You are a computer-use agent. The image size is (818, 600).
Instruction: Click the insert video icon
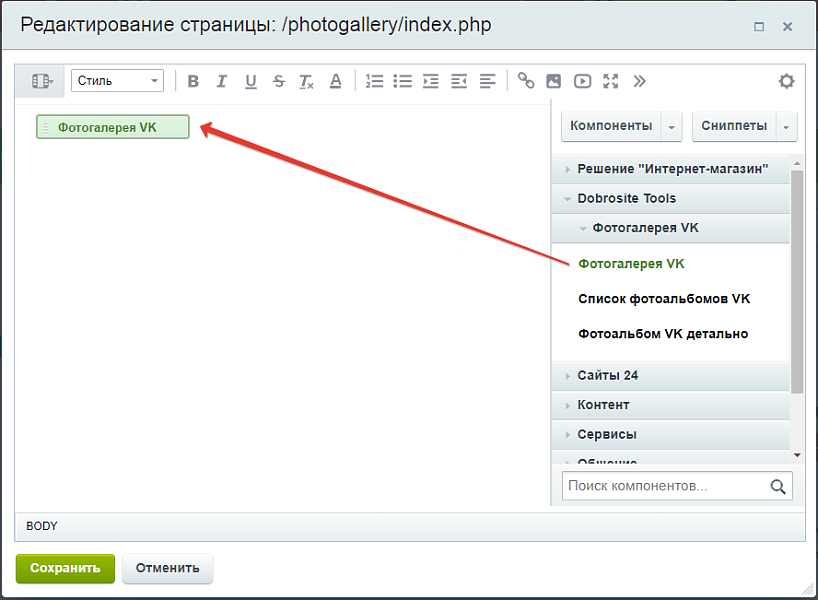(582, 81)
